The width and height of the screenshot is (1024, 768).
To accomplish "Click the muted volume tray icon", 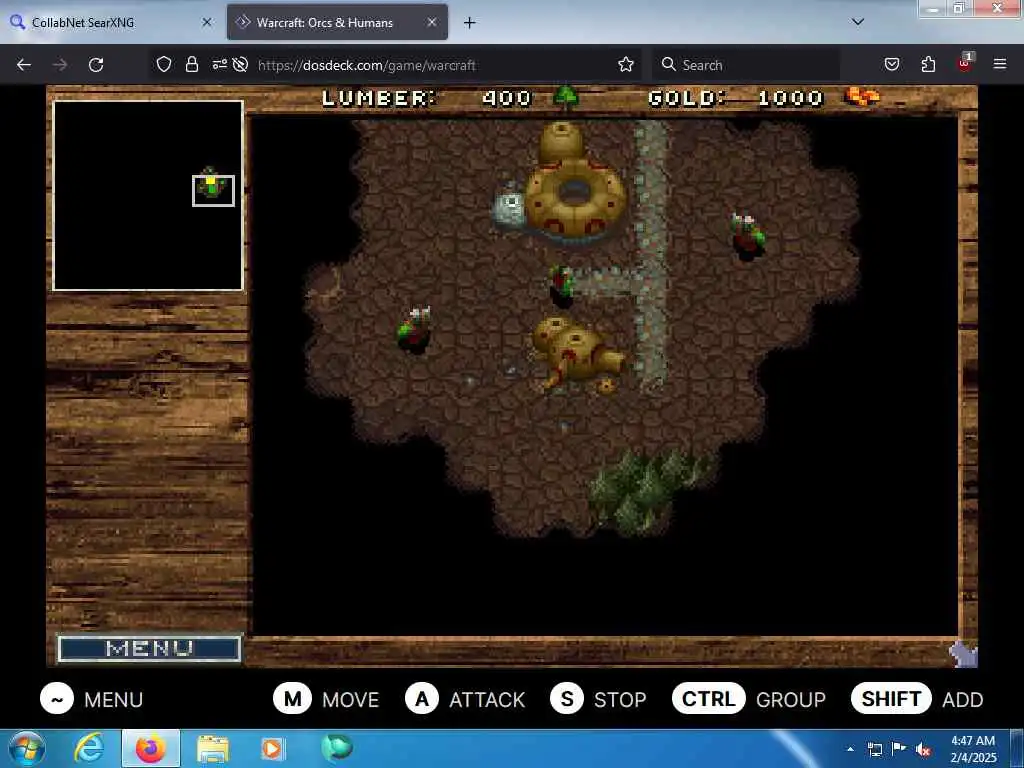I will pyautogui.click(x=923, y=749).
